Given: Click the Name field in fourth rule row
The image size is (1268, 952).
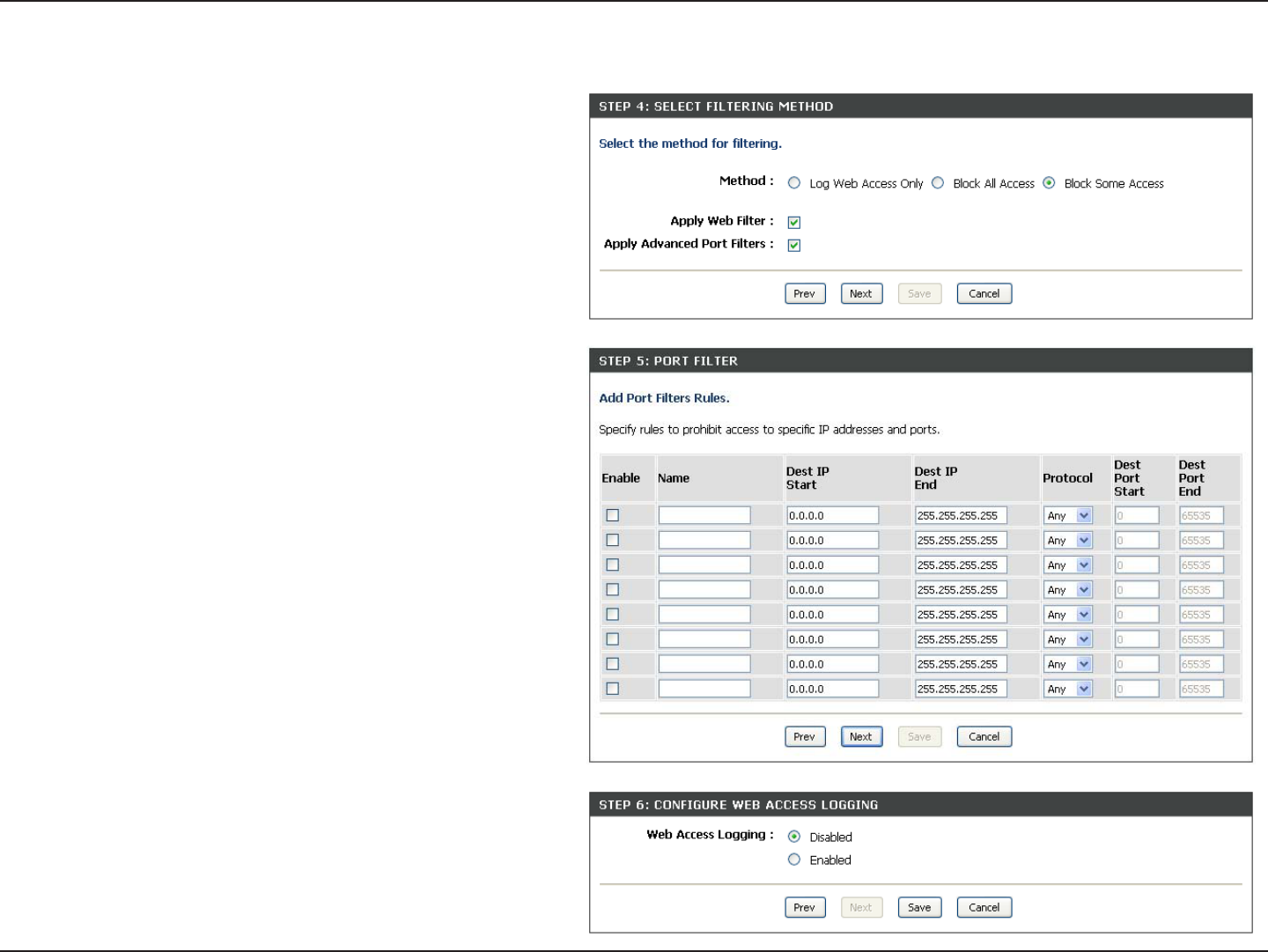Looking at the screenshot, I should point(704,589).
